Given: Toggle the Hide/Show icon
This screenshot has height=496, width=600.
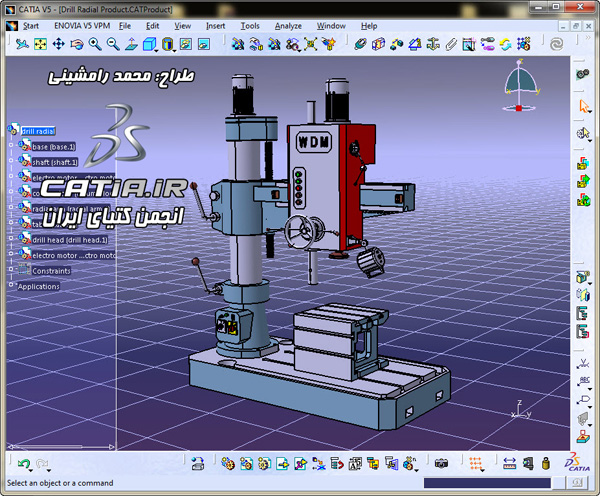Looking at the screenshot, I should (x=186, y=44).
